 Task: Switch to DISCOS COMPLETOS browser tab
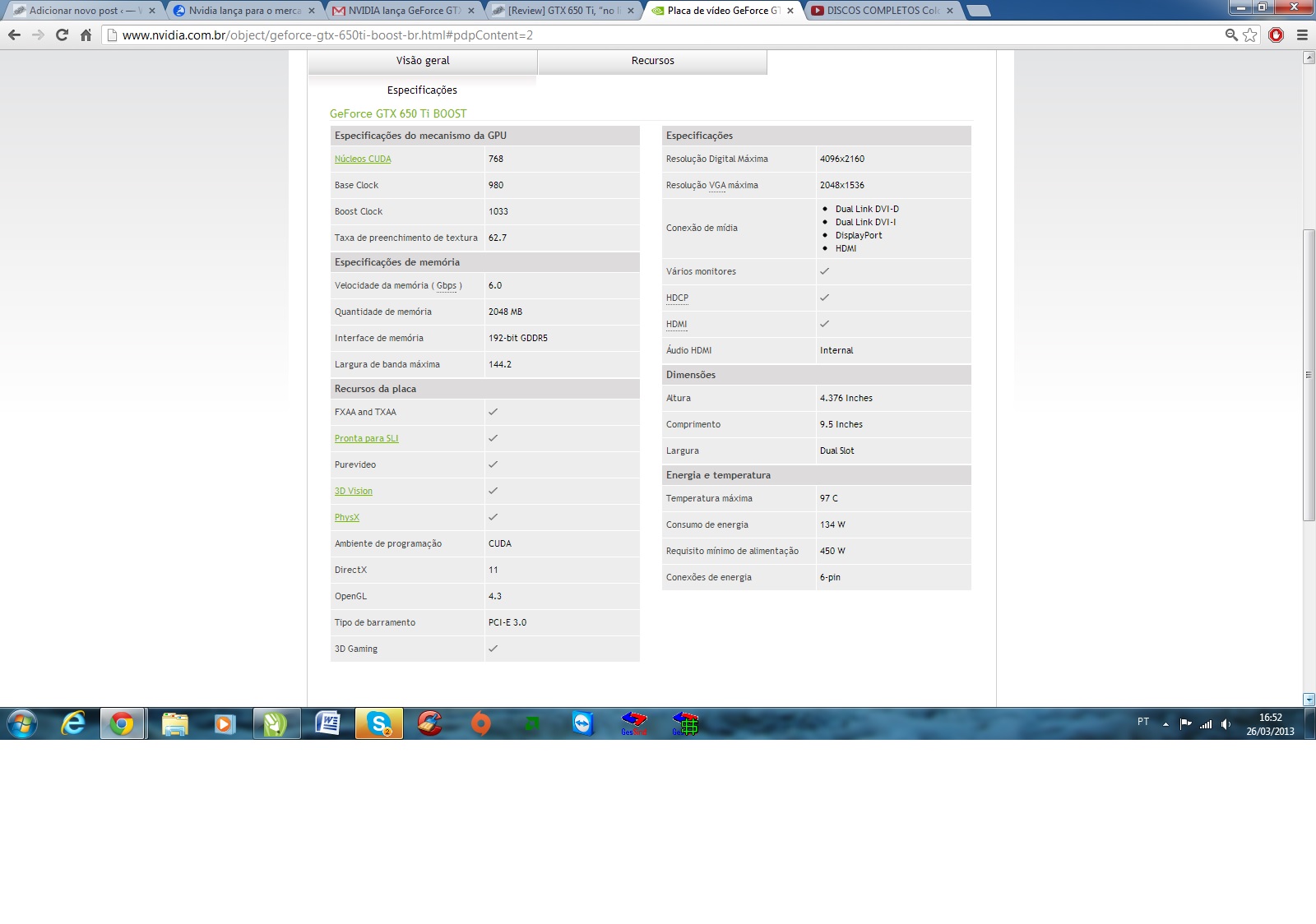(x=882, y=11)
